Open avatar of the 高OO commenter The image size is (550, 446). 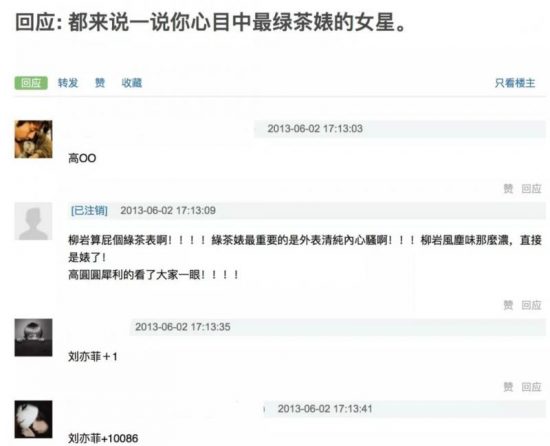(x=33, y=139)
